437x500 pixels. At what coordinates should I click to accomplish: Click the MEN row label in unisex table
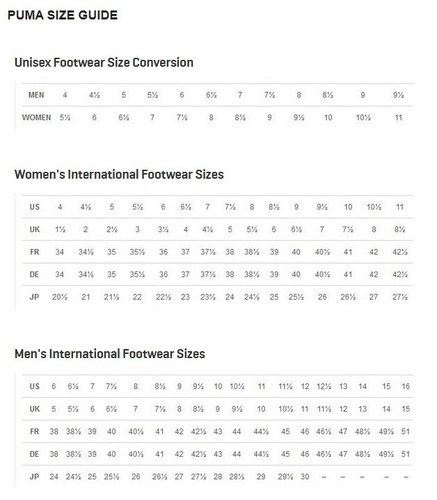(36, 95)
